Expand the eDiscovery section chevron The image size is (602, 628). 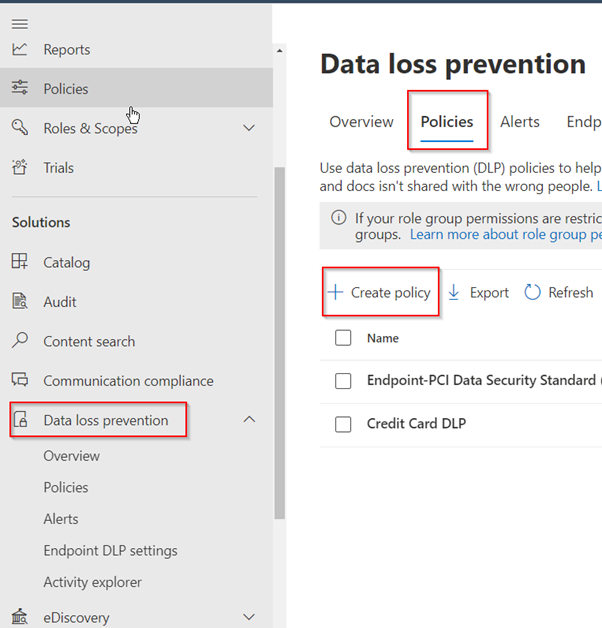tap(249, 618)
